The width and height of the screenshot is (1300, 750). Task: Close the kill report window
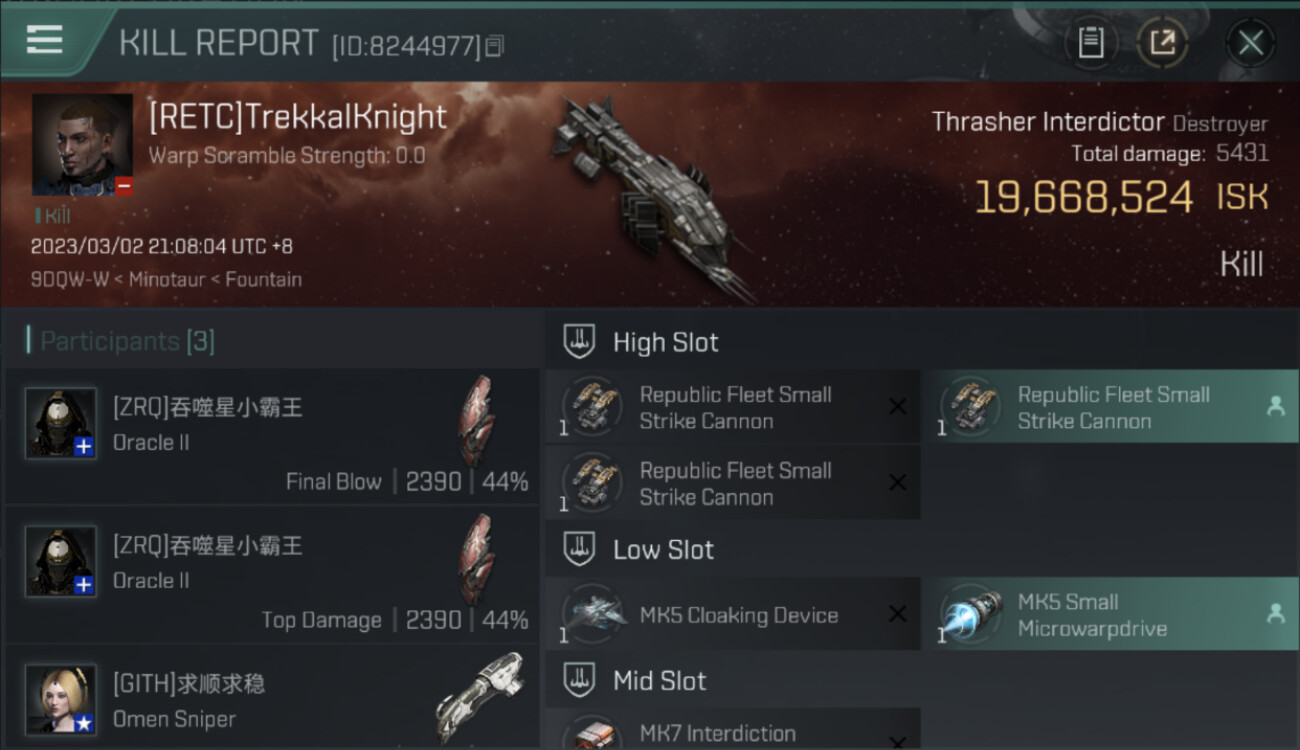[1250, 43]
